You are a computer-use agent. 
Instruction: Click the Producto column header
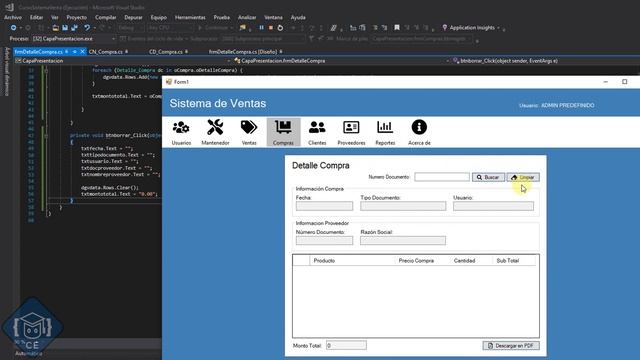(x=352, y=260)
